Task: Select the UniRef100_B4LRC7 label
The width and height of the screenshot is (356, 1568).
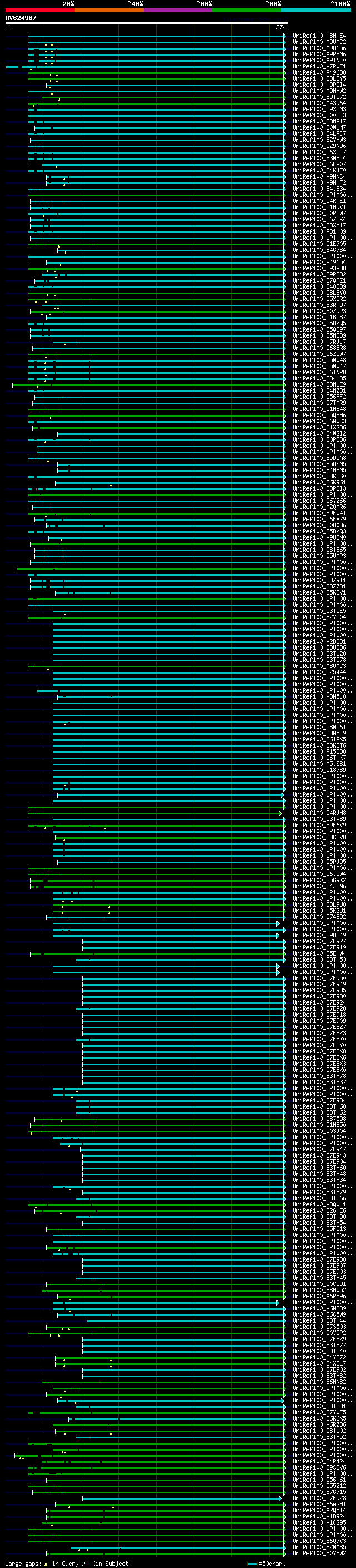Action: [319, 134]
